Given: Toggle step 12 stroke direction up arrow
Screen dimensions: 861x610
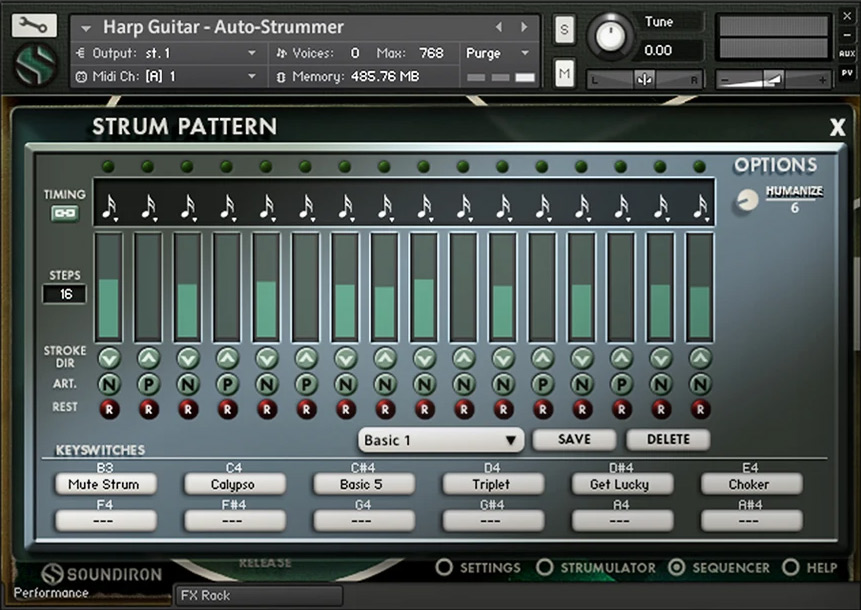Looking at the screenshot, I should [x=543, y=359].
